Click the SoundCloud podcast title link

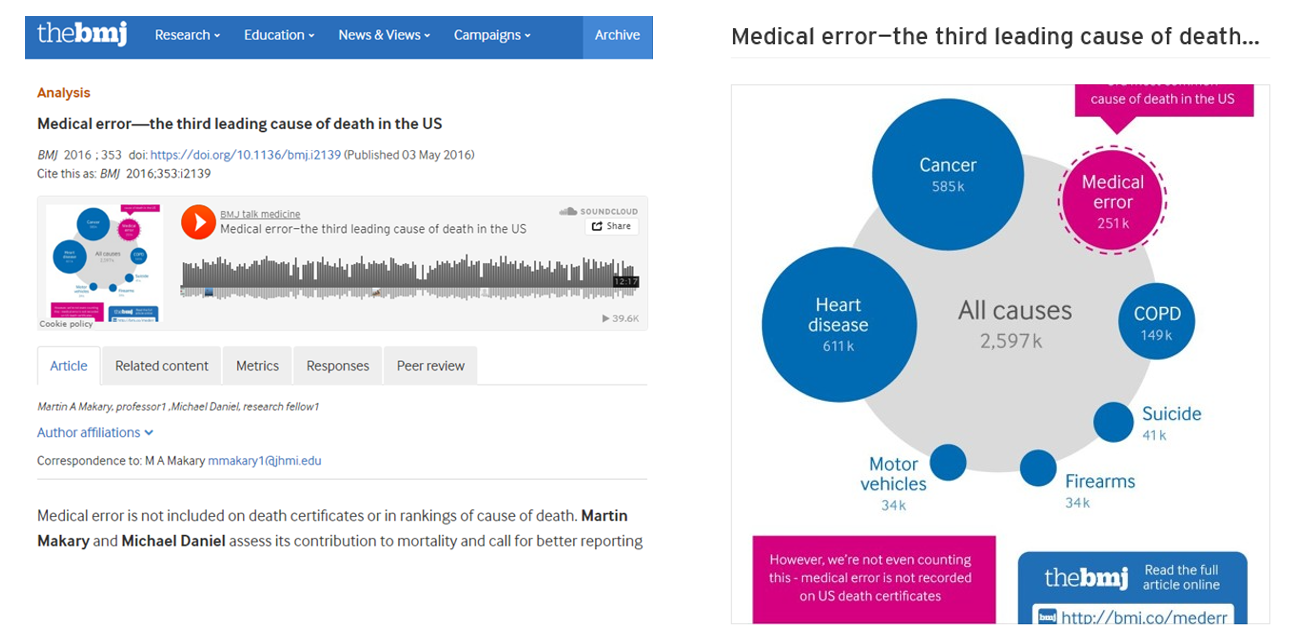point(373,229)
